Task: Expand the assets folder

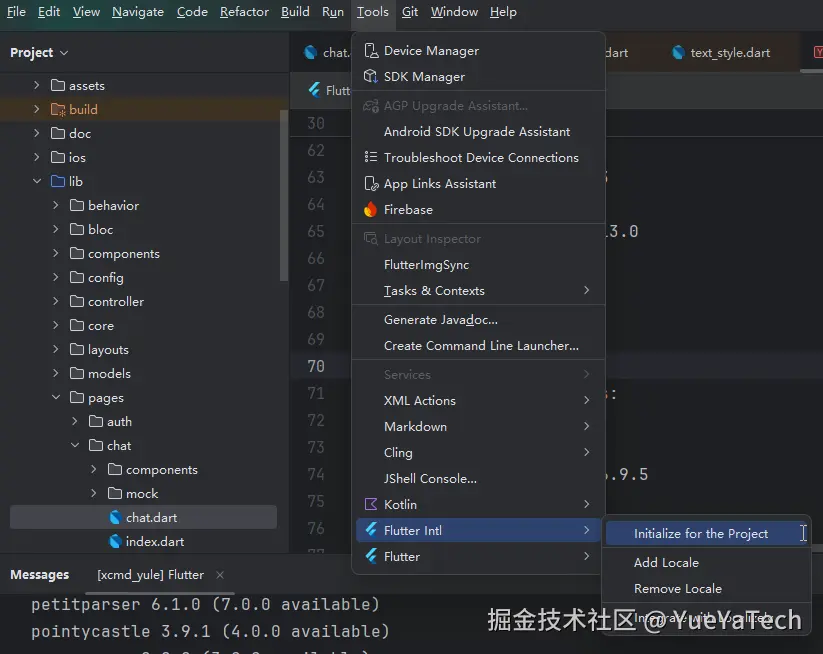Action: (36, 85)
